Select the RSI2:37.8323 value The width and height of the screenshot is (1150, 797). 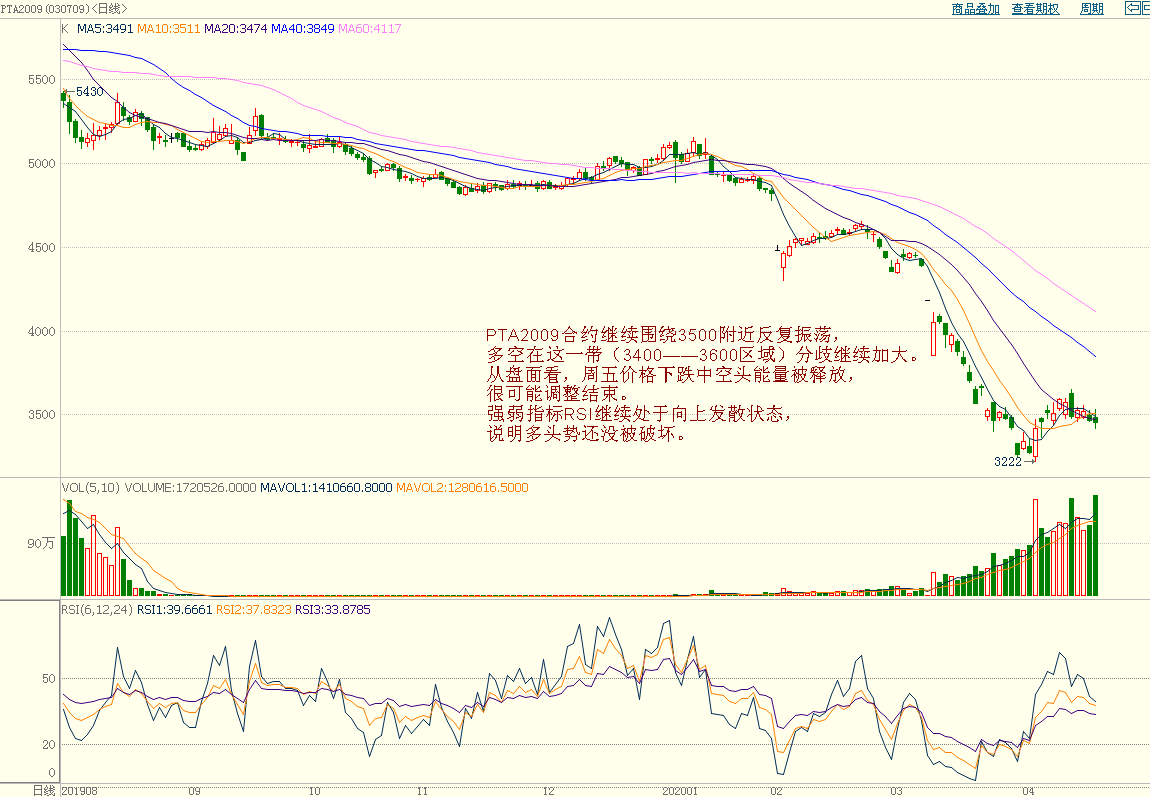click(254, 609)
